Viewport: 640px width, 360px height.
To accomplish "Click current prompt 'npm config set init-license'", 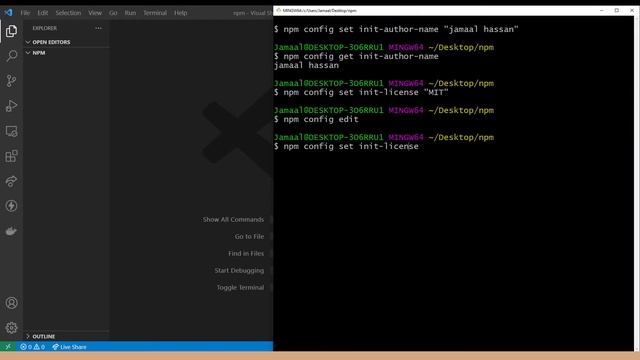I will pyautogui.click(x=347, y=146).
